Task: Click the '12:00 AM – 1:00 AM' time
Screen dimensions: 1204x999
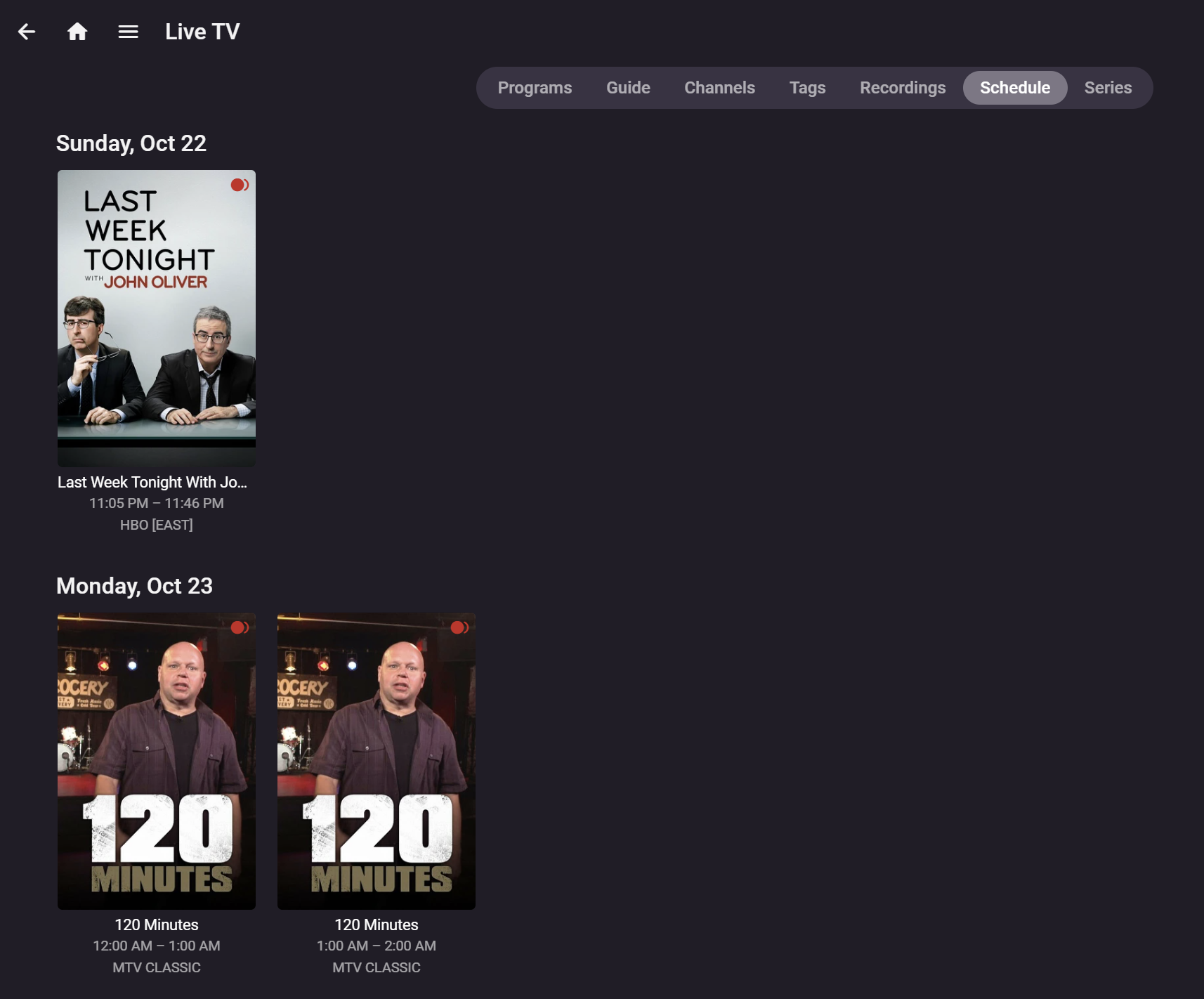Action: [x=157, y=946]
